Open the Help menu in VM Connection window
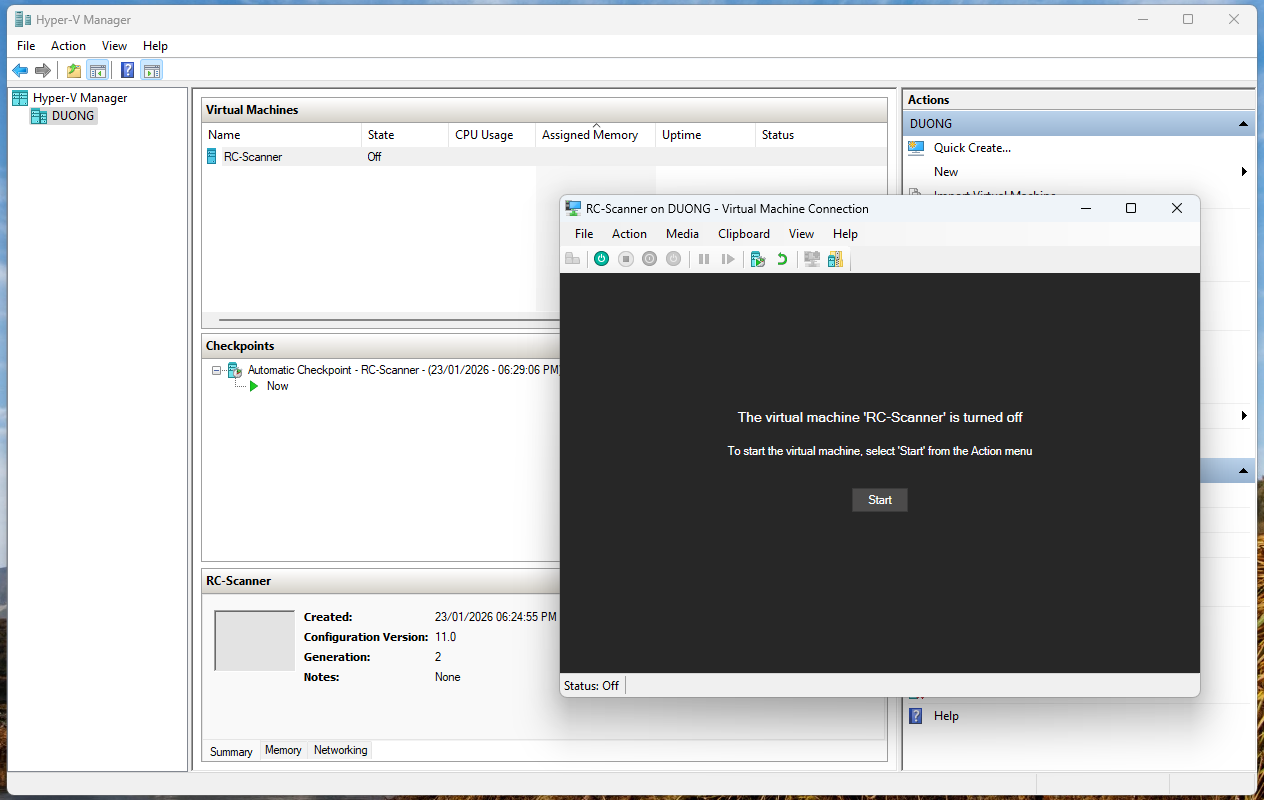Image resolution: width=1264 pixels, height=800 pixels. (845, 234)
